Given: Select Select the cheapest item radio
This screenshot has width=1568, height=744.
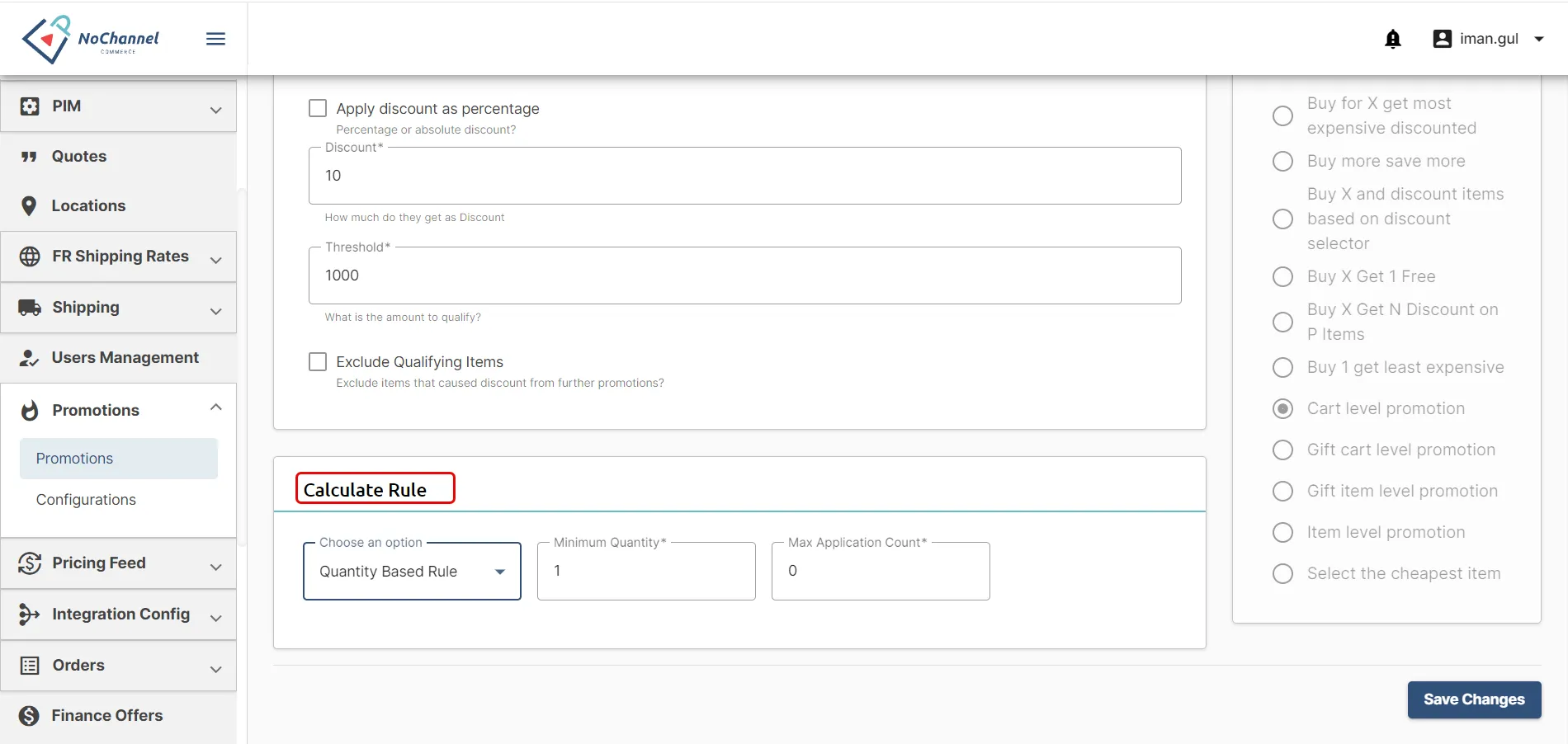Looking at the screenshot, I should pyautogui.click(x=1282, y=573).
